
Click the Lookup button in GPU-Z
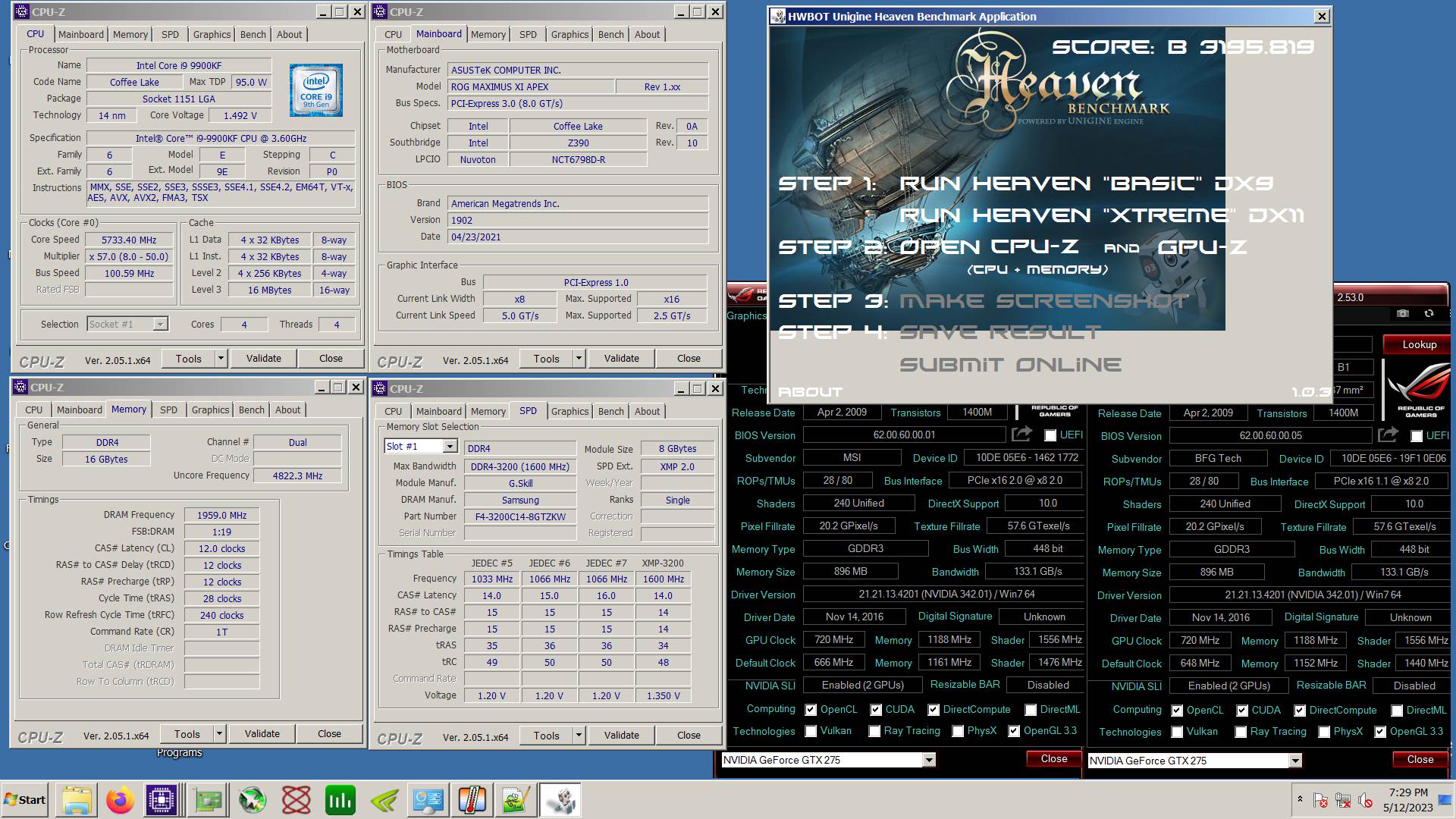pos(1419,344)
